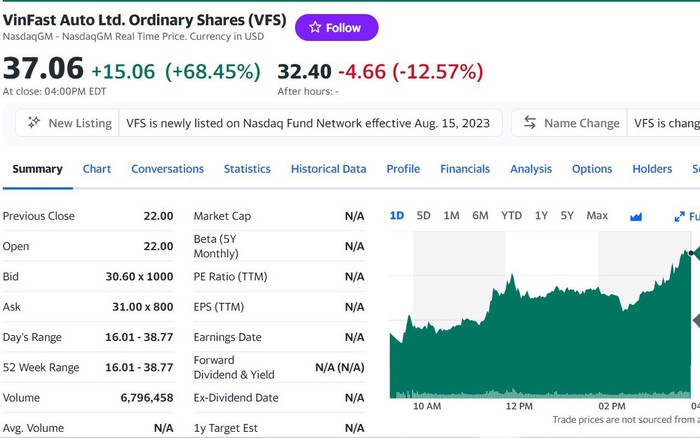Open the Financials tab
Screen dimensions: 700x438
tap(465, 169)
